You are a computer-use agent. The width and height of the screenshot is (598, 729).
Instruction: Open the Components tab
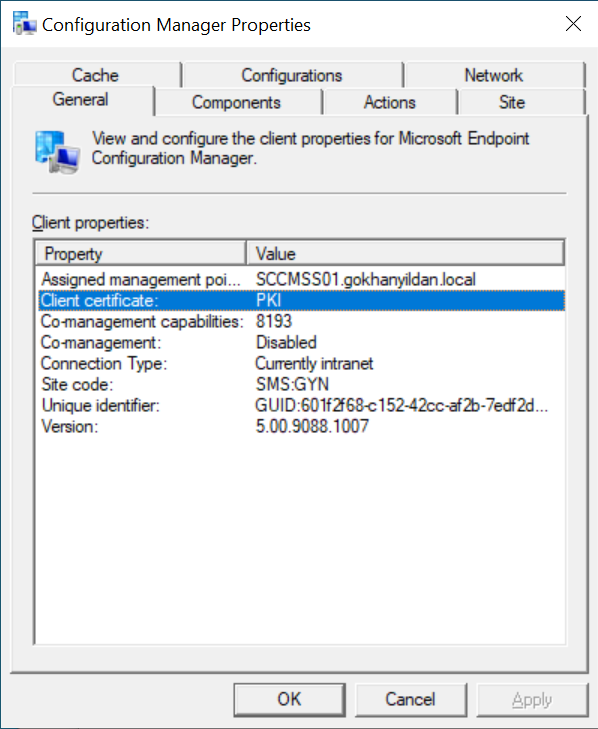click(x=237, y=102)
